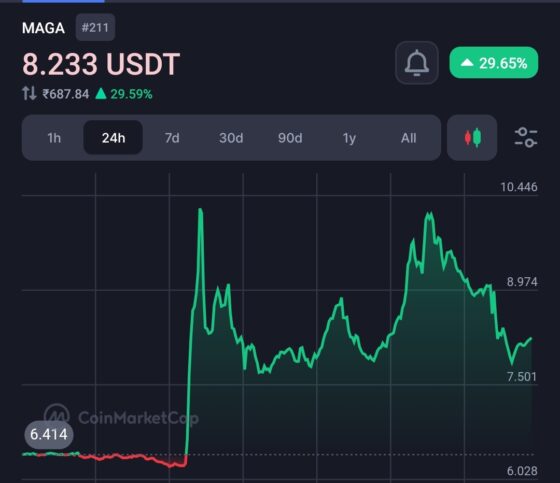Tap the #211 rank badge
Image resolution: width=560 pixels, height=483 pixels.
tap(95, 28)
